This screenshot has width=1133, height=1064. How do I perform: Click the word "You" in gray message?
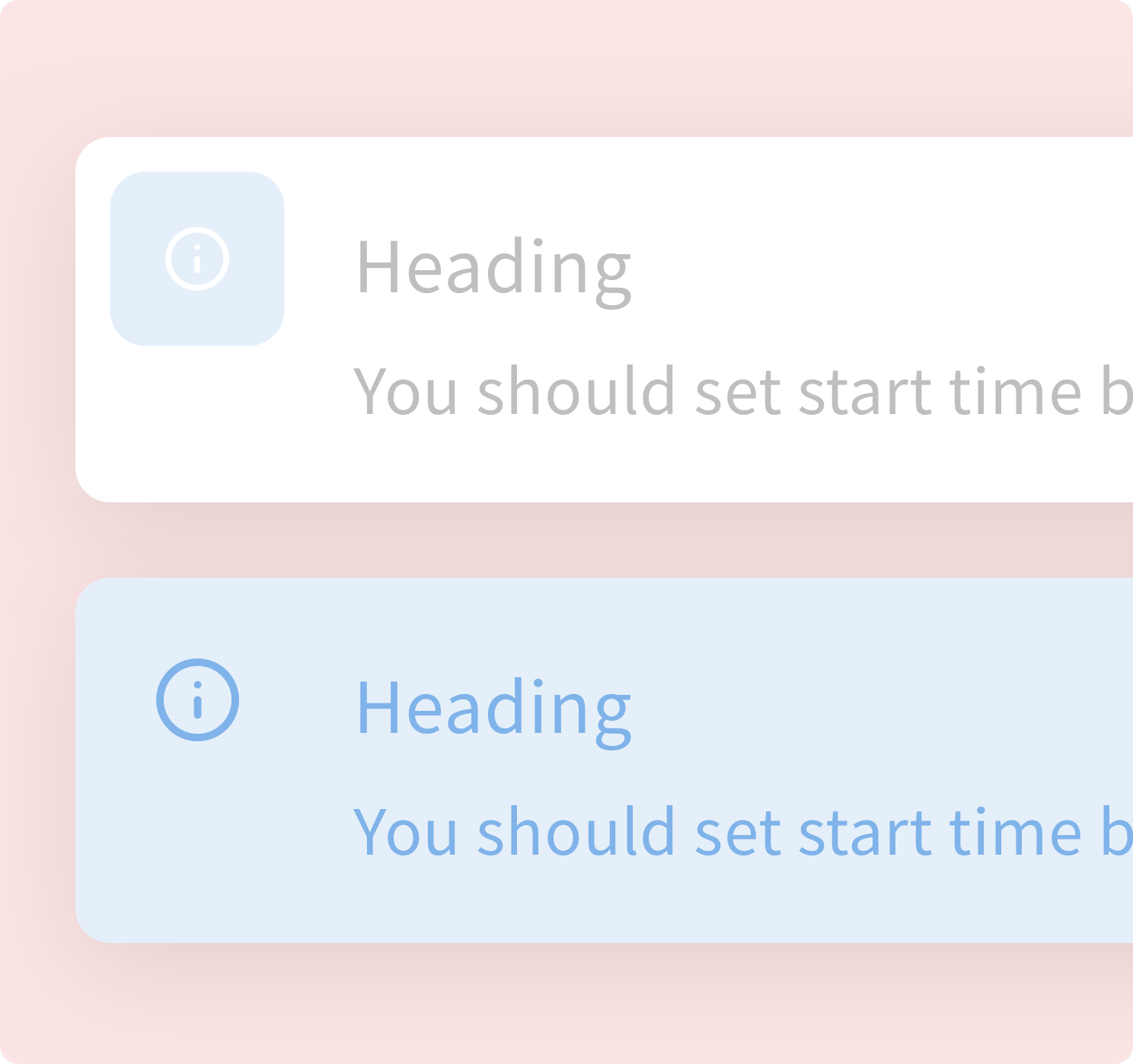[x=406, y=392]
